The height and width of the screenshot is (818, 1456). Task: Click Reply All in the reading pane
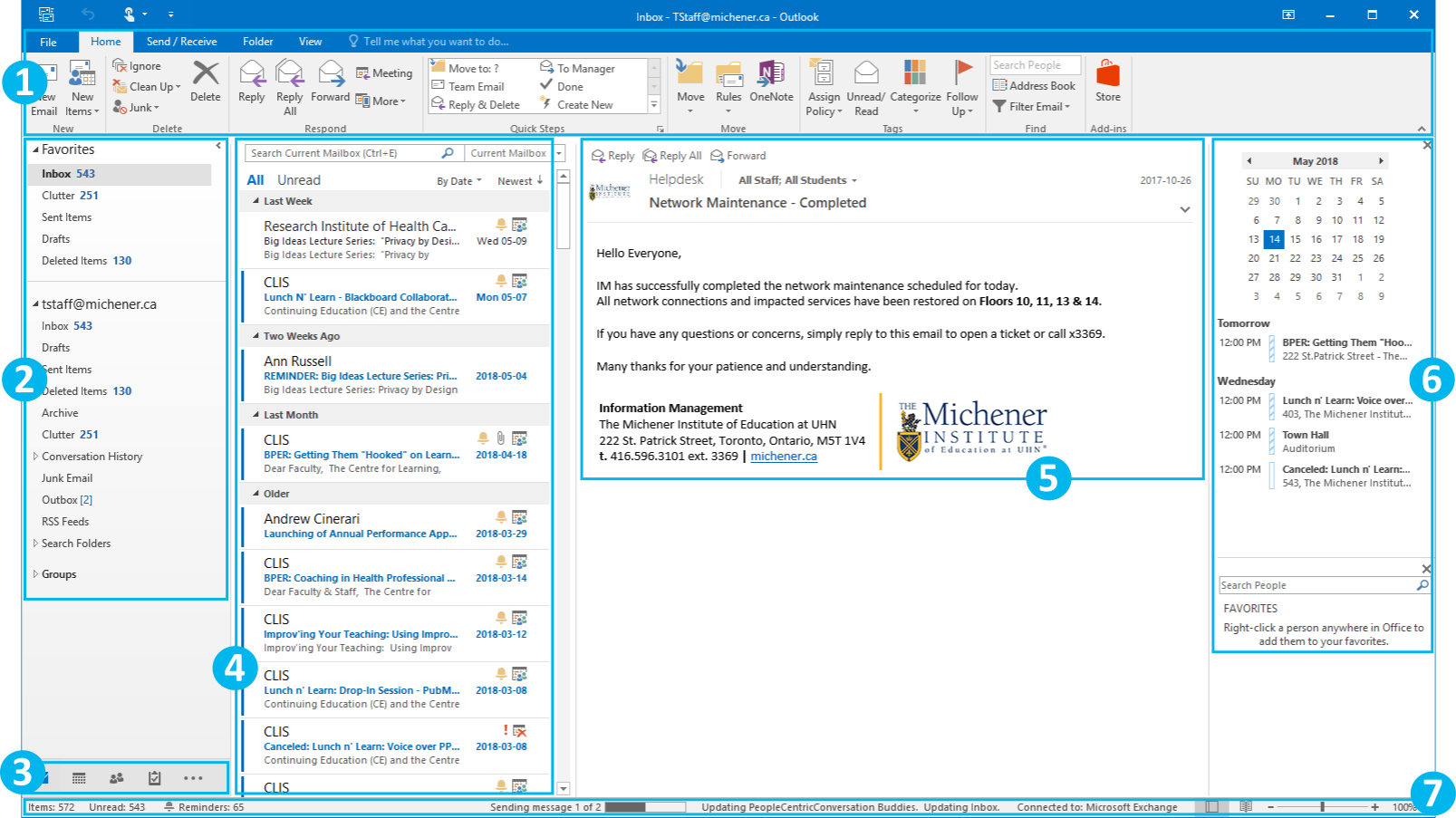click(672, 156)
